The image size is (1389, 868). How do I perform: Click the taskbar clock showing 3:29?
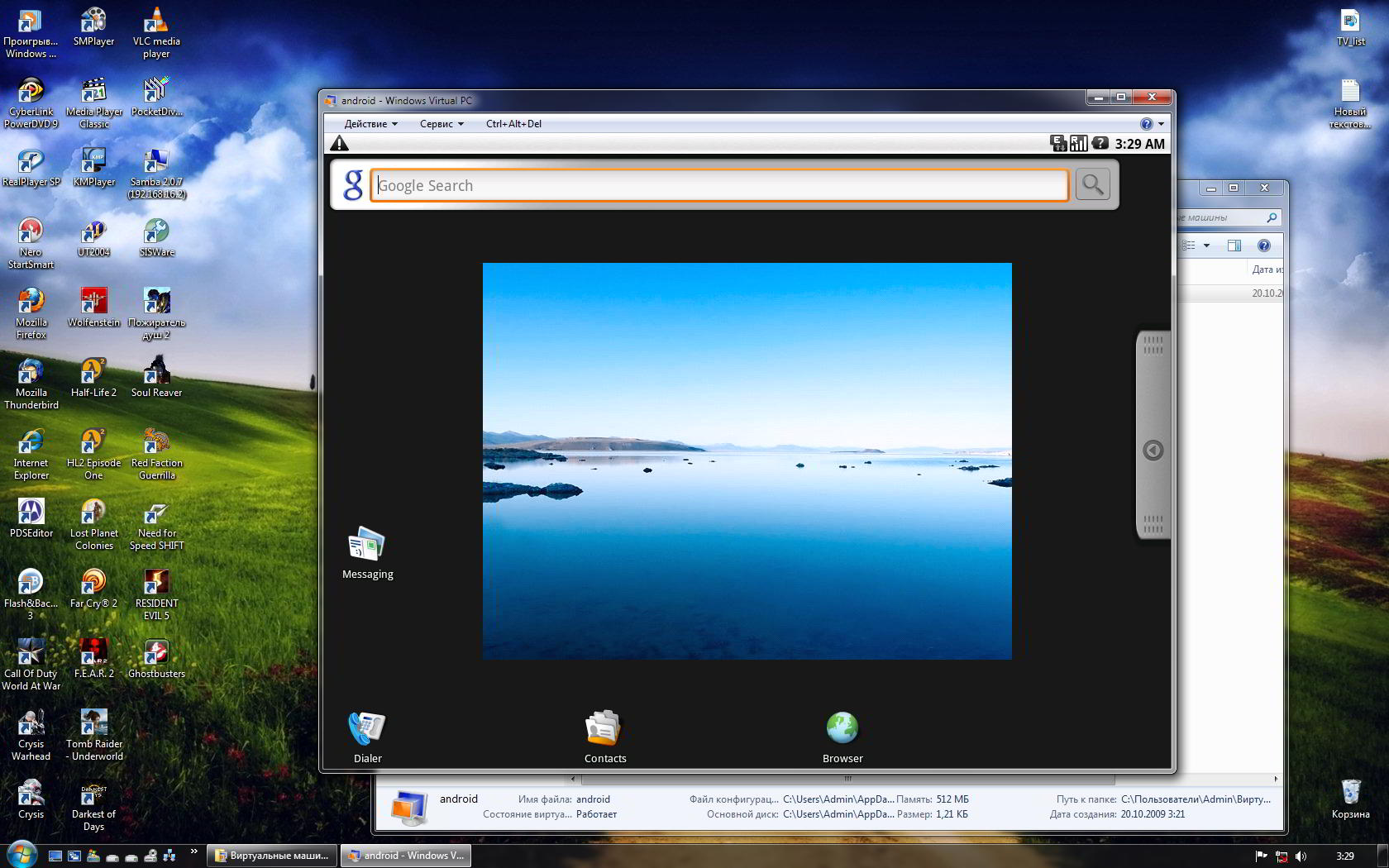1345,856
